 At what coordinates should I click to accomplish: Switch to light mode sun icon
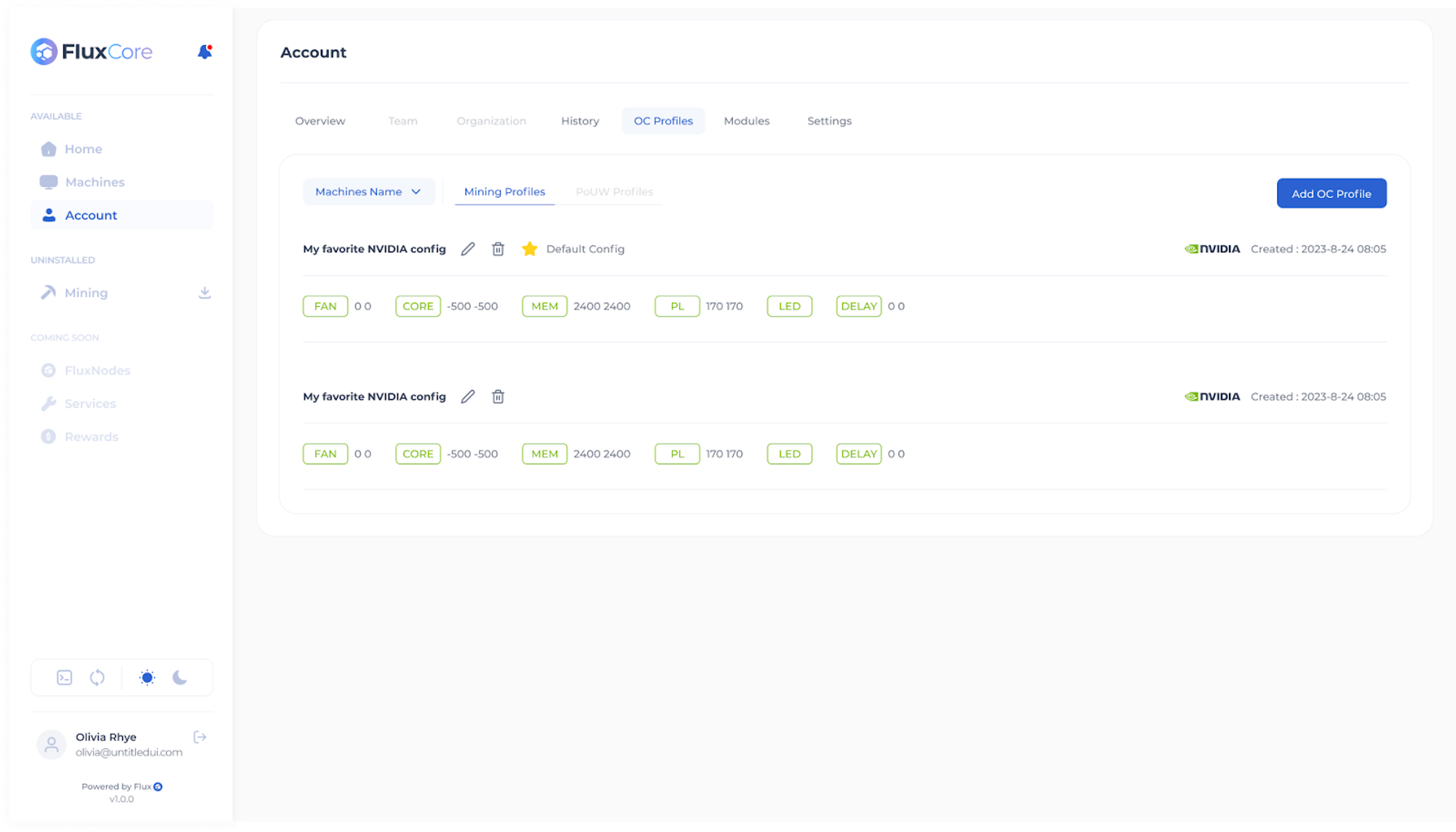[x=147, y=678]
